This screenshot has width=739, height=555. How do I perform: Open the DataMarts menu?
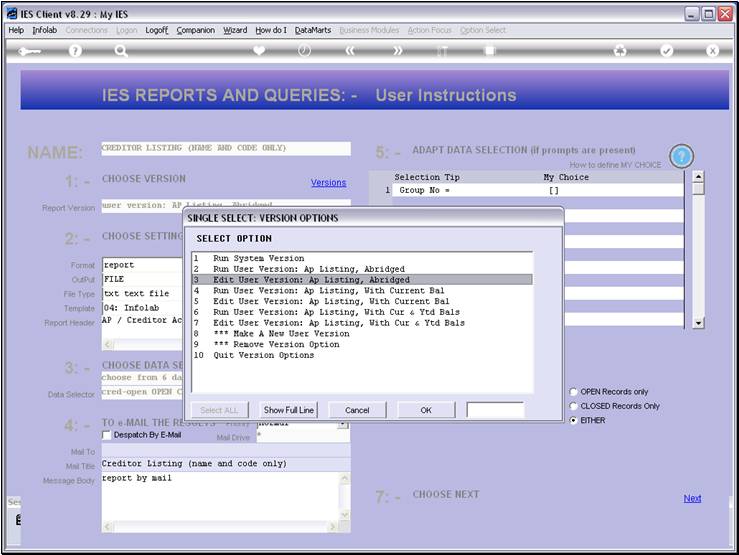[313, 30]
